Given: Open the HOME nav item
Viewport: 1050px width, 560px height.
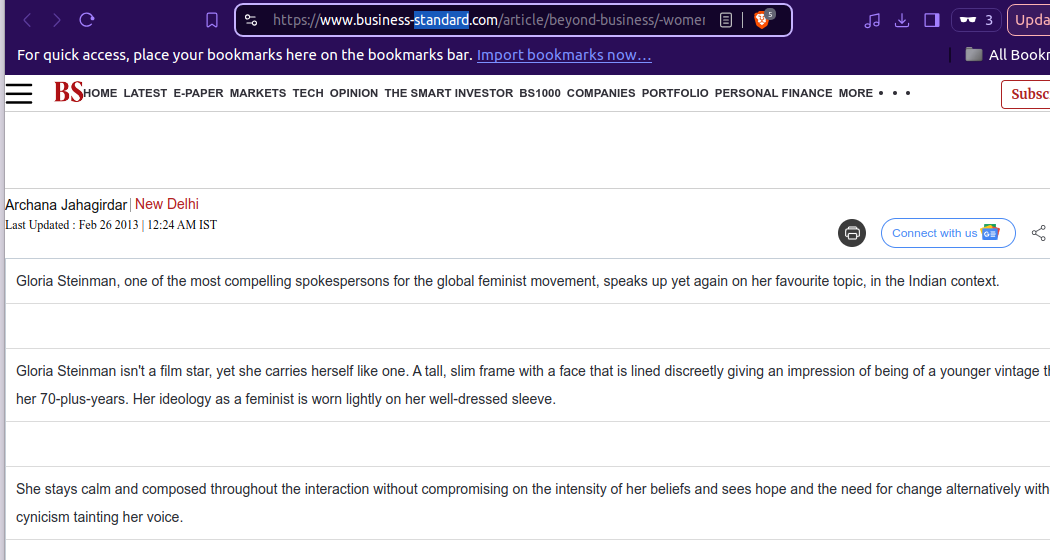Looking at the screenshot, I should [100, 93].
